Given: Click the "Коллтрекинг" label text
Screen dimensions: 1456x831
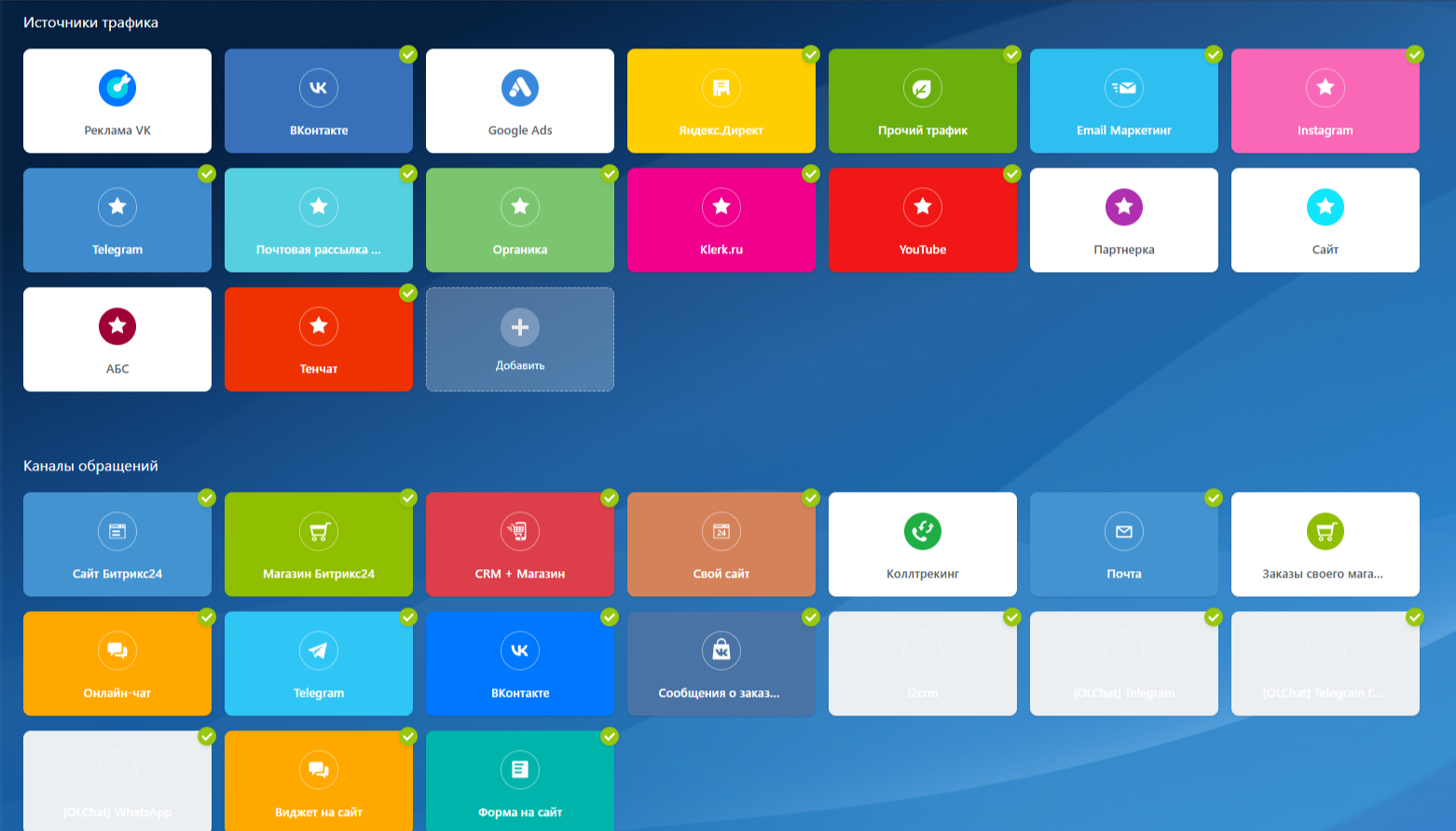Looking at the screenshot, I should pyautogui.click(x=923, y=574).
